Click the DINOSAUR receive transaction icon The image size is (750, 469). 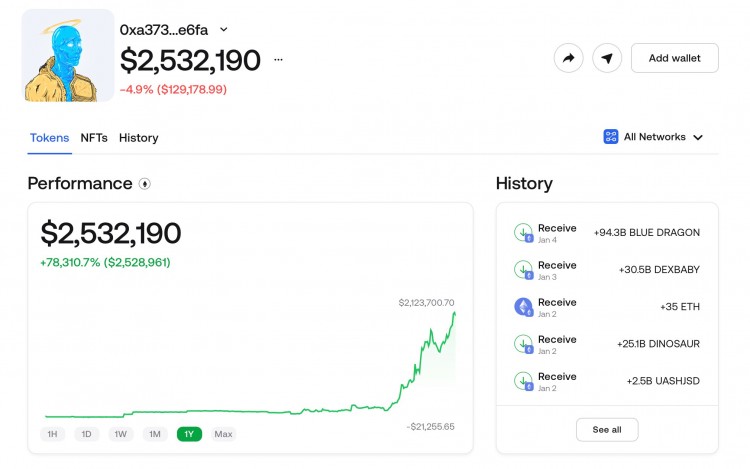pyautogui.click(x=523, y=344)
